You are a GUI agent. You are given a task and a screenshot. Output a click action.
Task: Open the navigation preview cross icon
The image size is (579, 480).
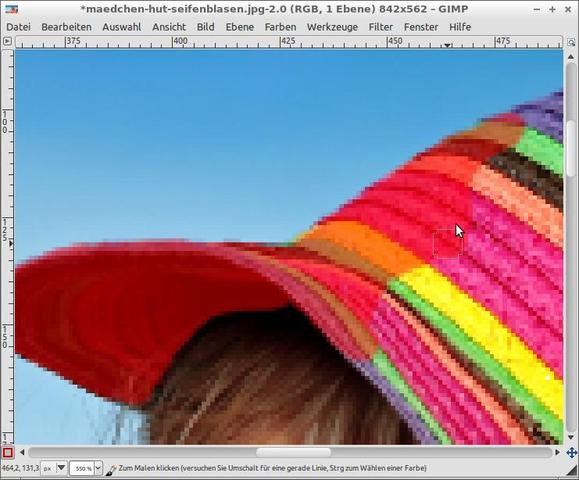pos(571,452)
